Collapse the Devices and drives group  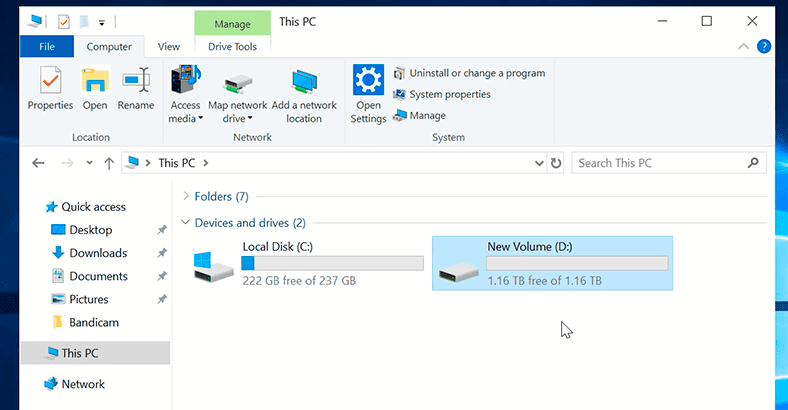point(185,222)
